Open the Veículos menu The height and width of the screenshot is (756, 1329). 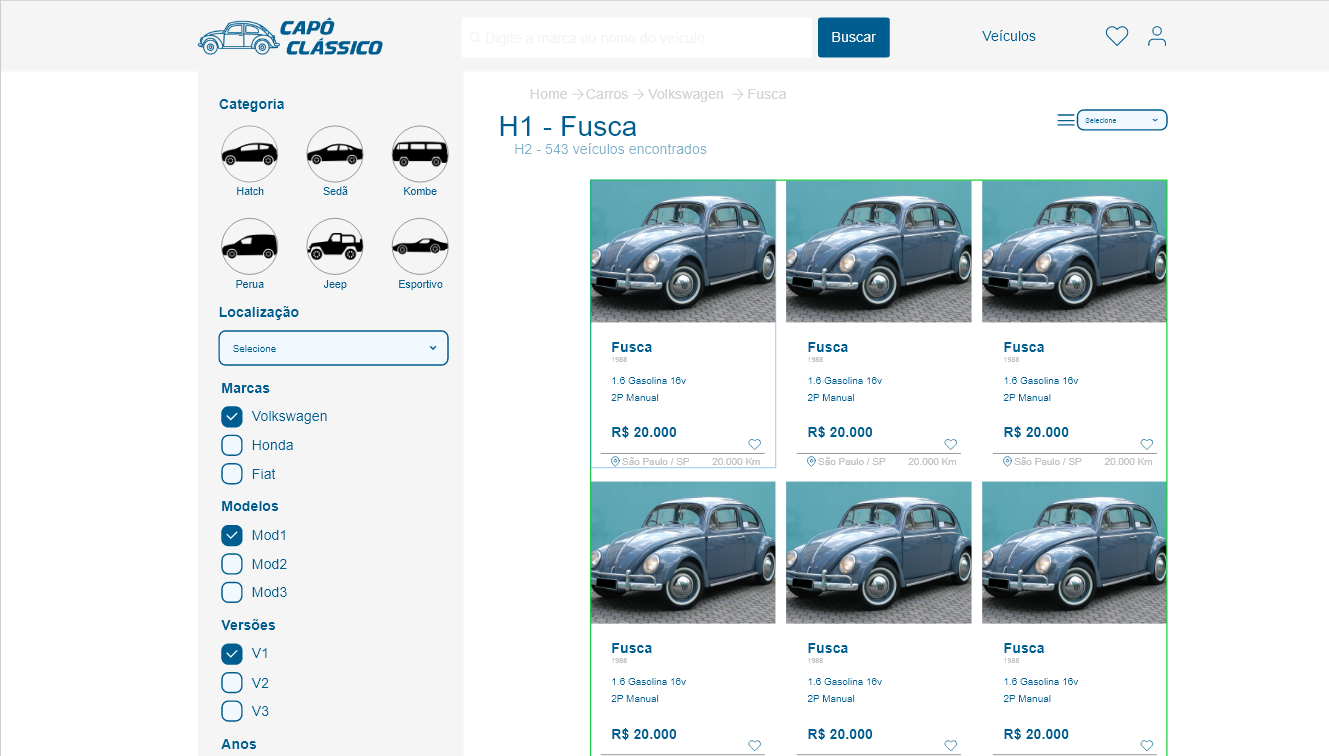(1008, 35)
